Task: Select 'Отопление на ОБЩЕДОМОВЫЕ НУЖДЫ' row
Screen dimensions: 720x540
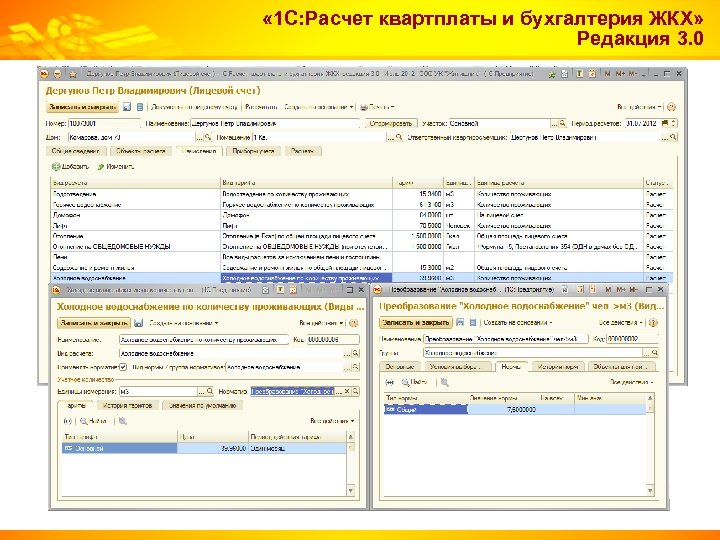Action: point(361,247)
